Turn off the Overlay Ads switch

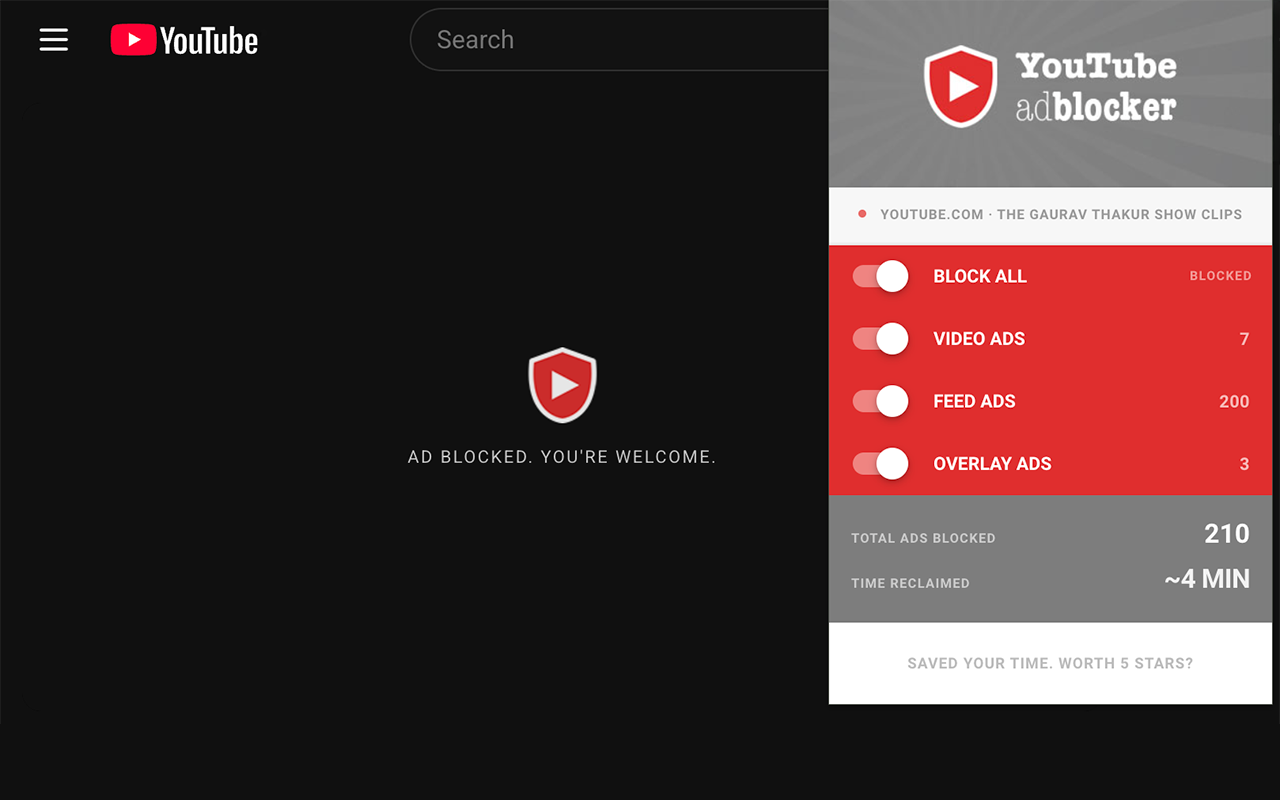[880, 464]
